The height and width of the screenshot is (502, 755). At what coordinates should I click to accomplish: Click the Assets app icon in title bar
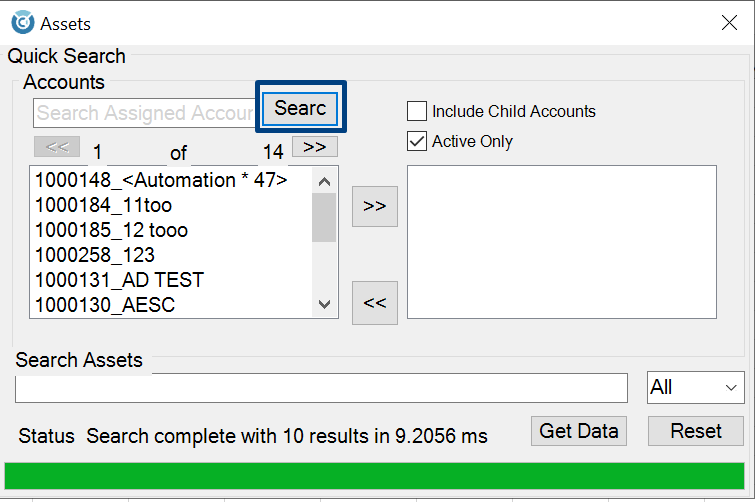click(22, 23)
